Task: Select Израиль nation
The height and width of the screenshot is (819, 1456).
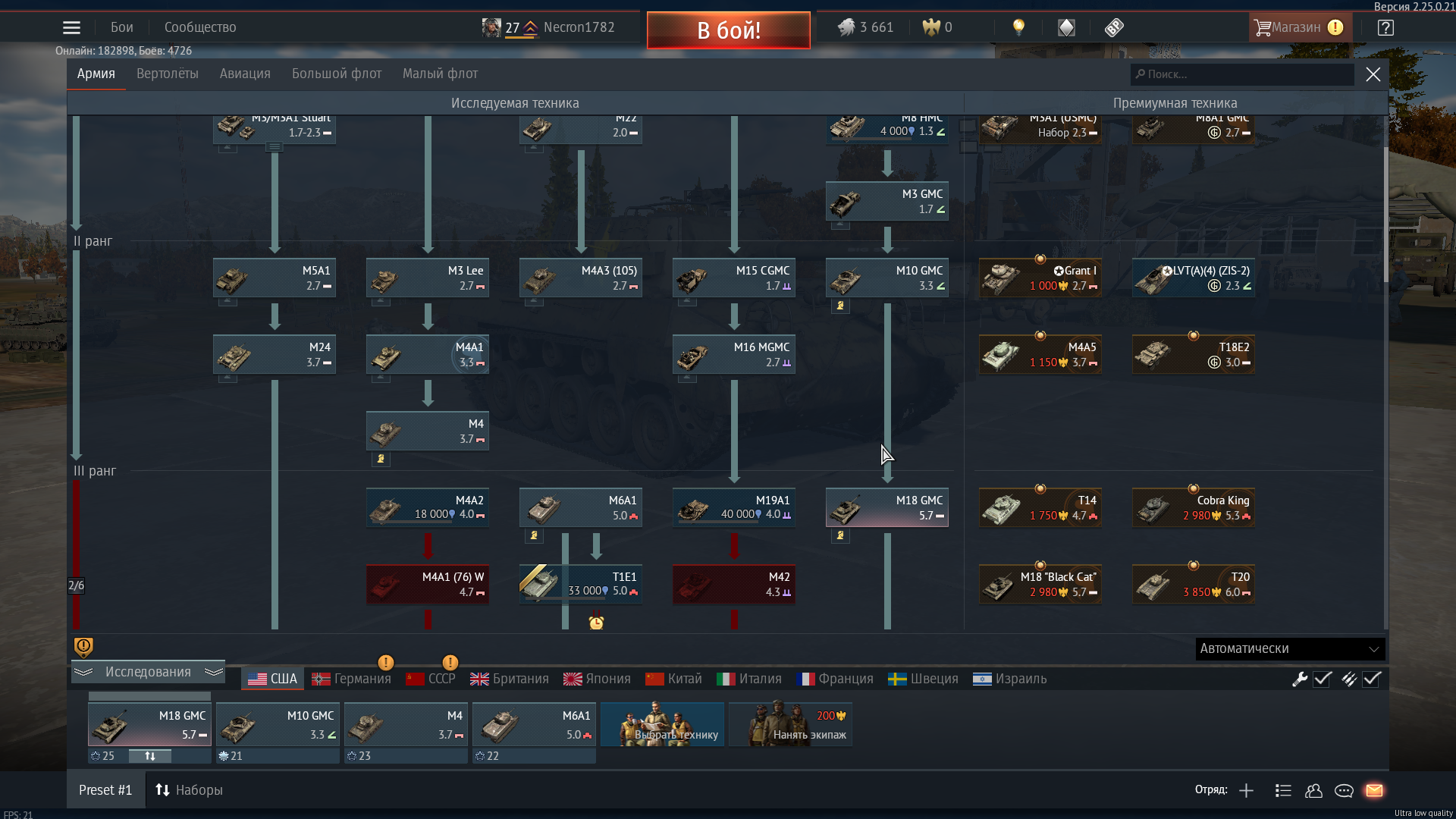Action: pyautogui.click(x=1010, y=679)
